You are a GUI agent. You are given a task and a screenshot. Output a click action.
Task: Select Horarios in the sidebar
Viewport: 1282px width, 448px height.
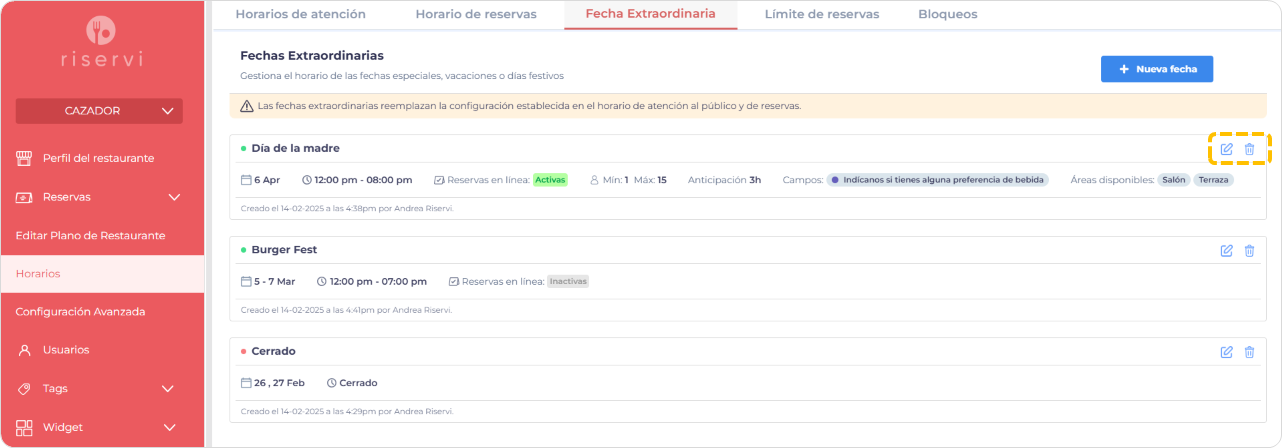(102, 273)
